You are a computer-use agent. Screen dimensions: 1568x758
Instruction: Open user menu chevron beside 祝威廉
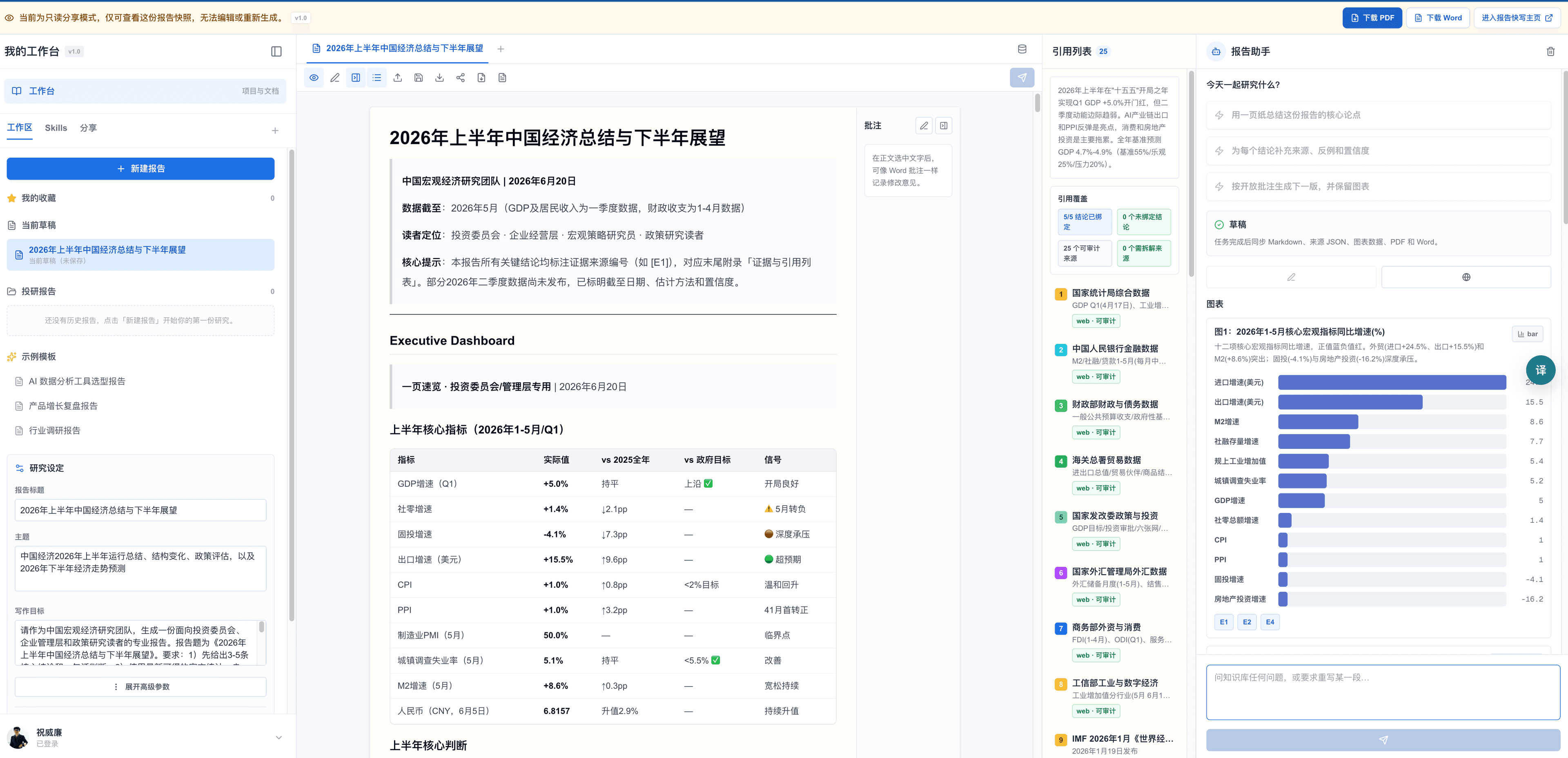click(278, 737)
